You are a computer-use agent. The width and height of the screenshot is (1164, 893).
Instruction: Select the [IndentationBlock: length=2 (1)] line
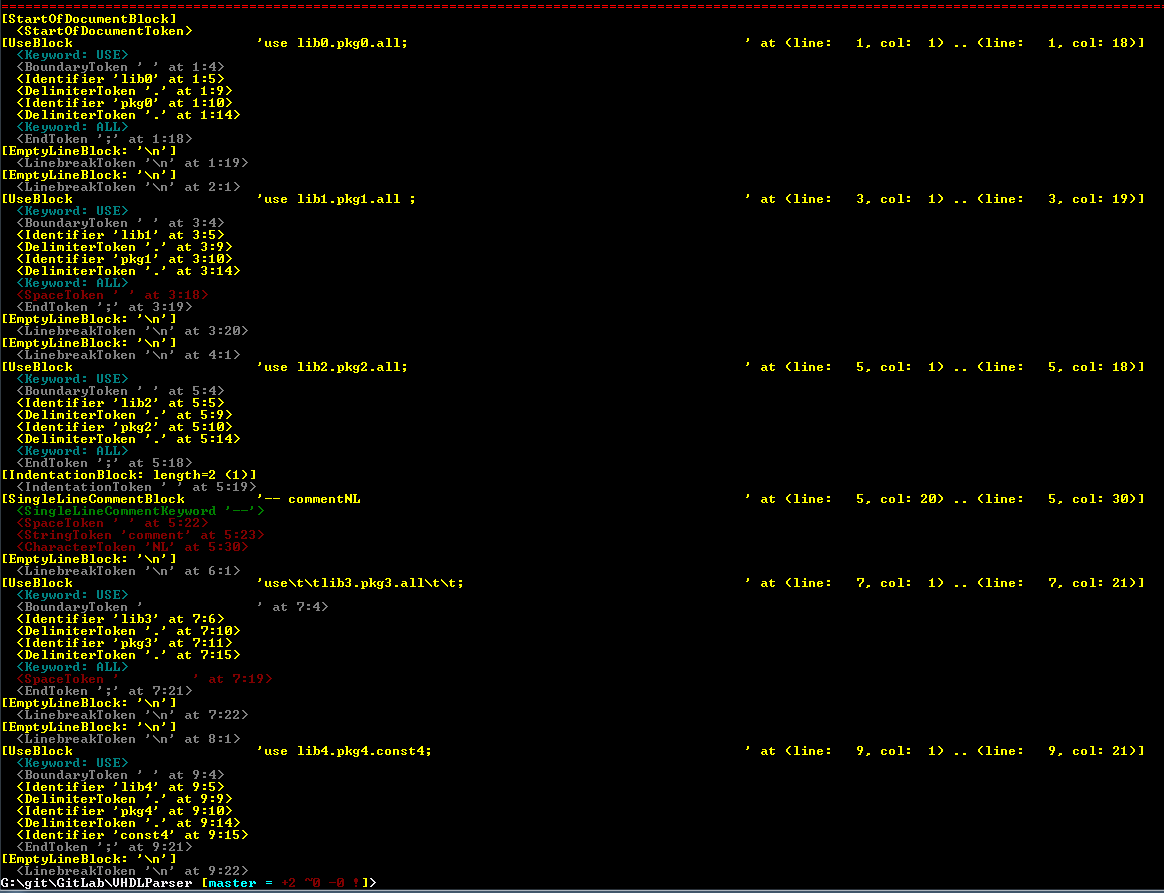pyautogui.click(x=129, y=474)
